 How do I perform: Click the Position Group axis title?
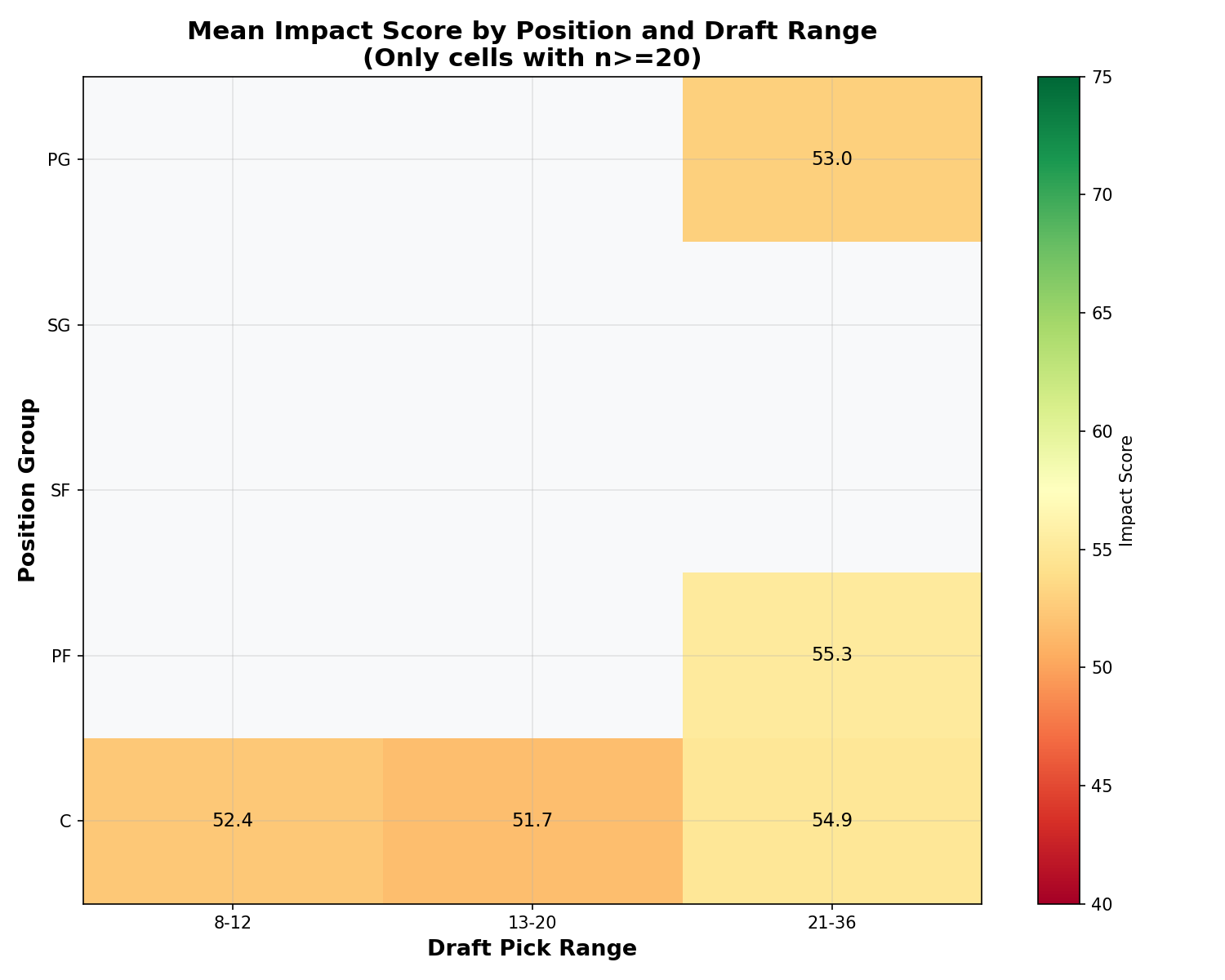click(x=28, y=490)
